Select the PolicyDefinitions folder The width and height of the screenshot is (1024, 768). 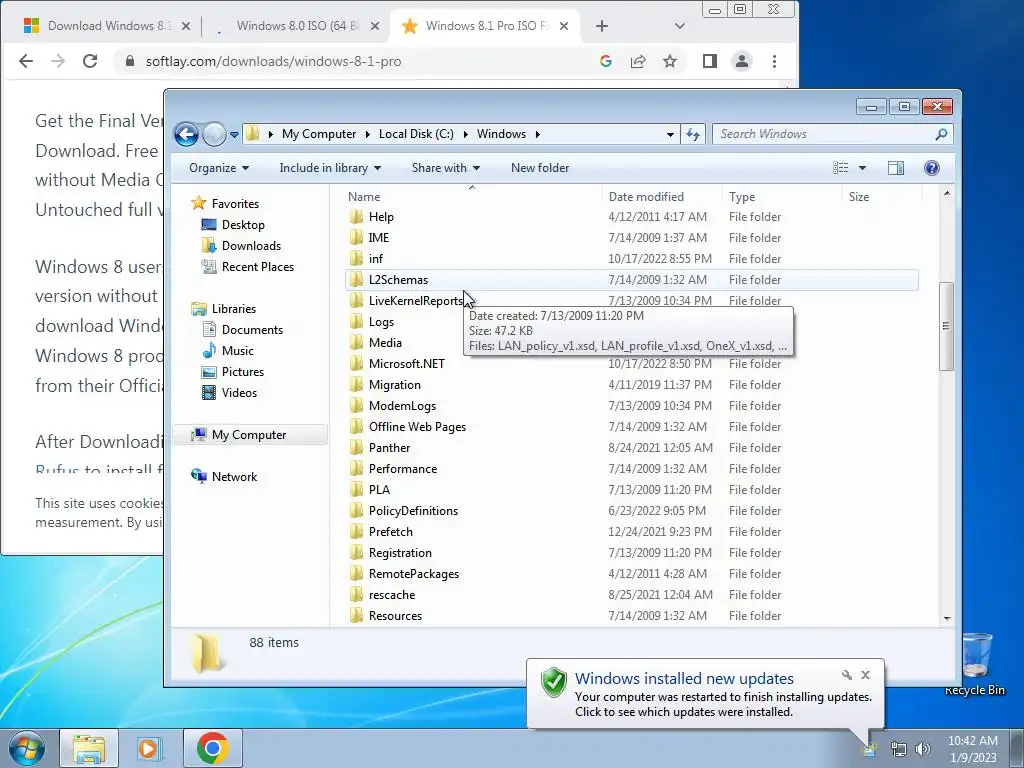pos(413,511)
